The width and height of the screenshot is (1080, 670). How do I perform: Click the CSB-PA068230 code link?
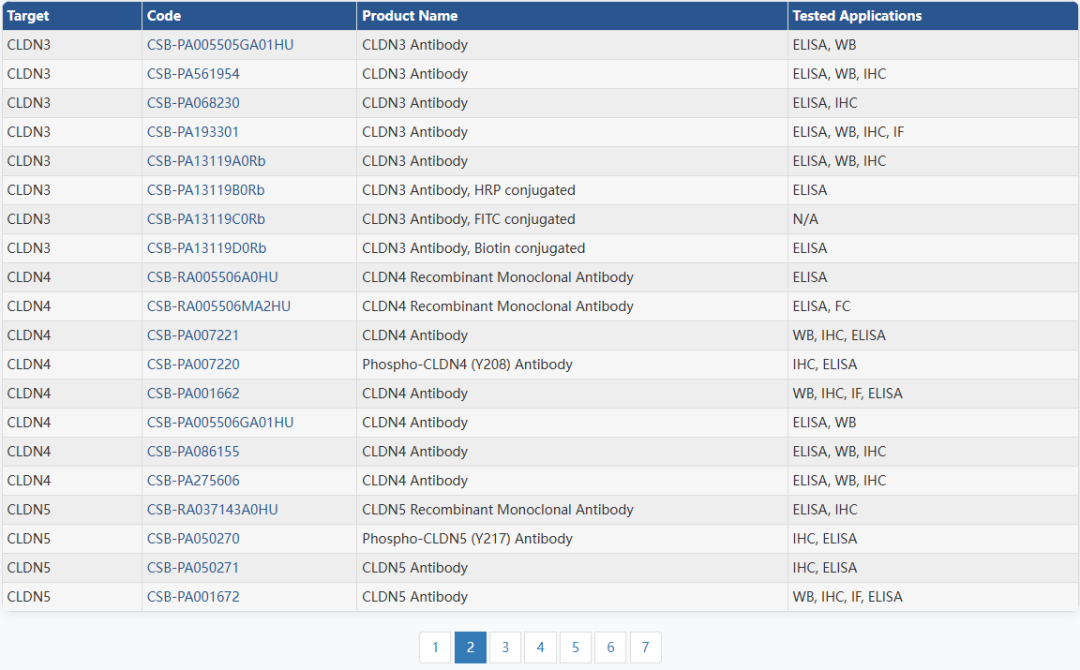pyautogui.click(x=193, y=103)
